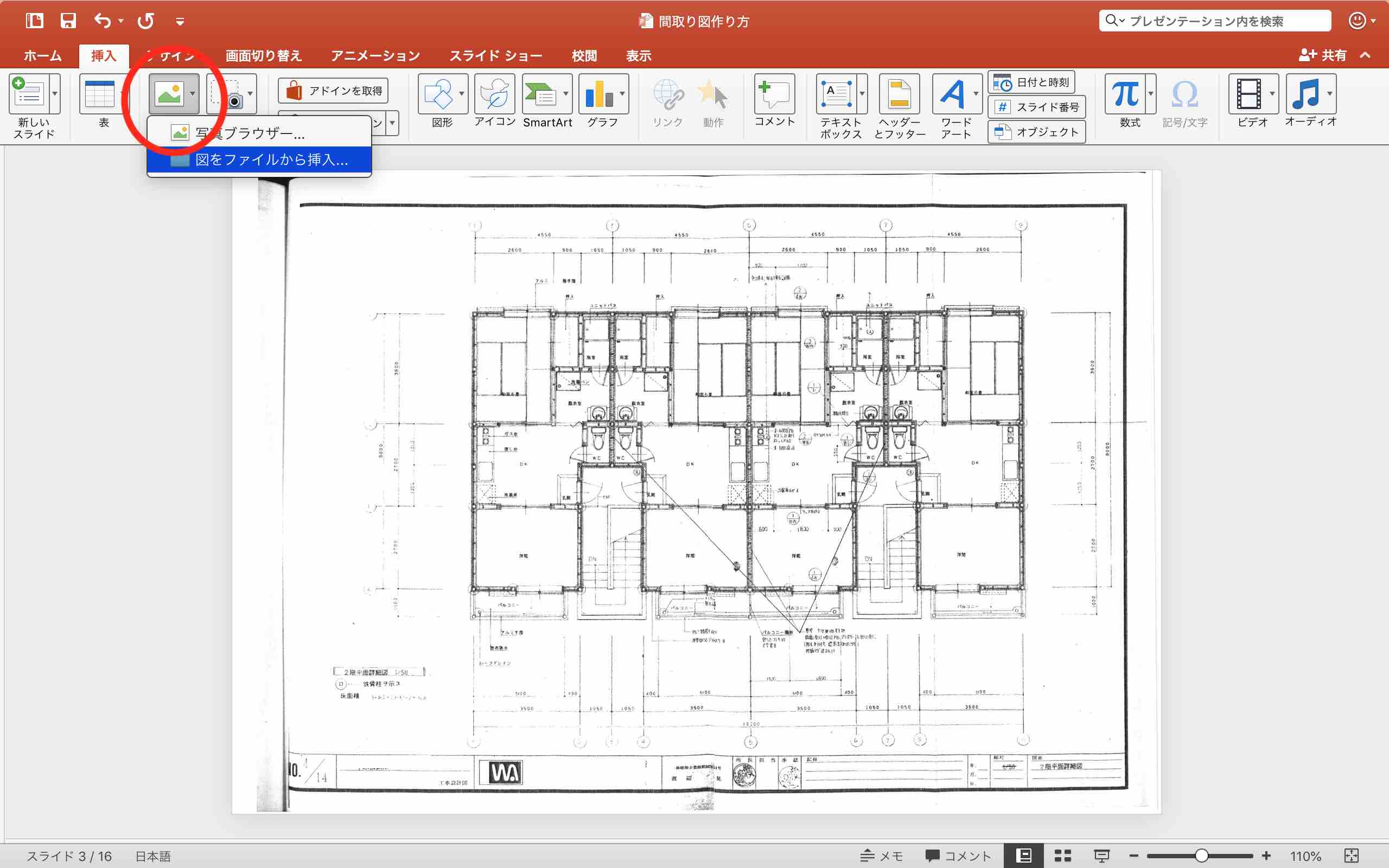This screenshot has height=868, width=1389.
Task: Expand the 数式 dropdown arrow
Action: tap(1151, 93)
